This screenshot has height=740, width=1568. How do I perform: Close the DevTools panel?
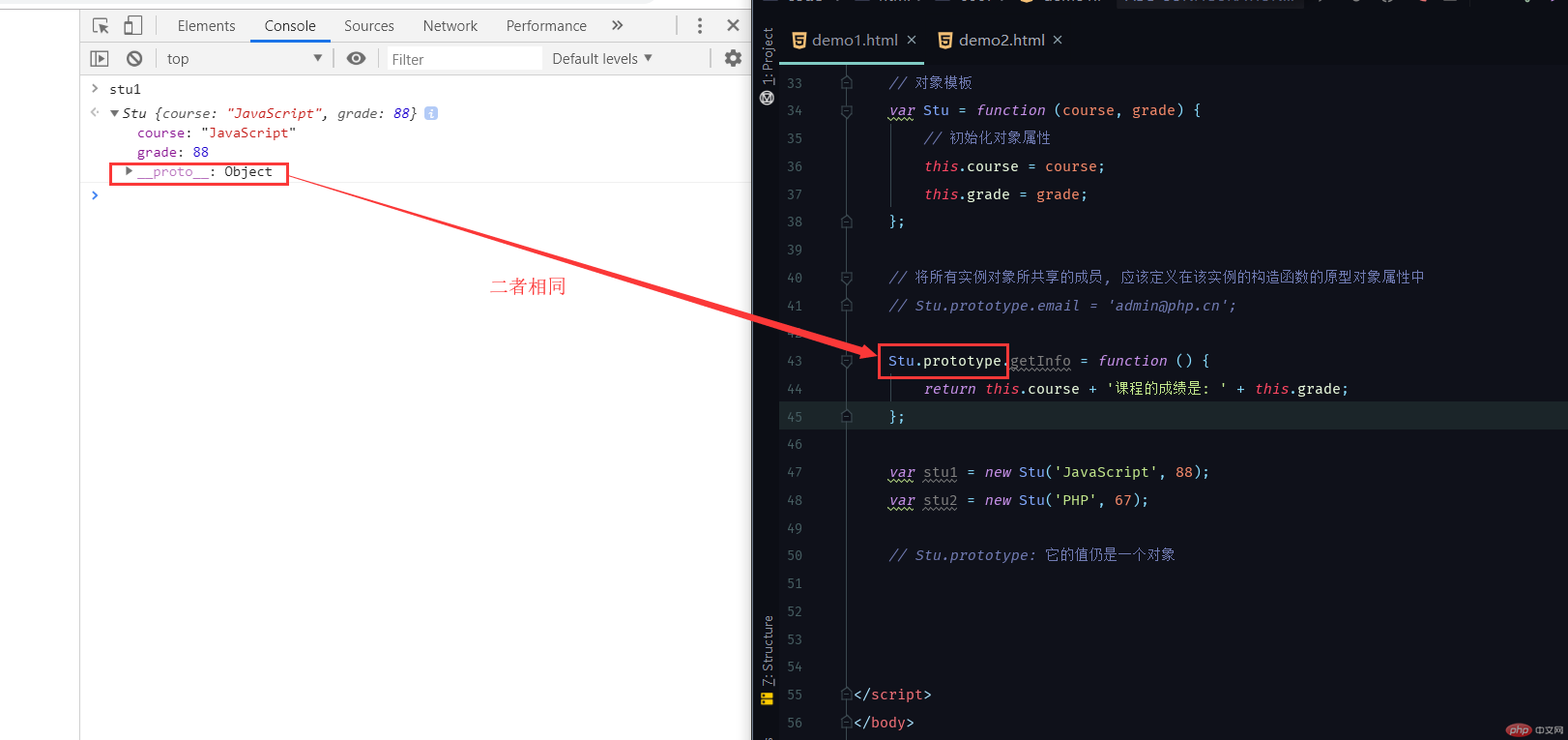pyautogui.click(x=733, y=26)
